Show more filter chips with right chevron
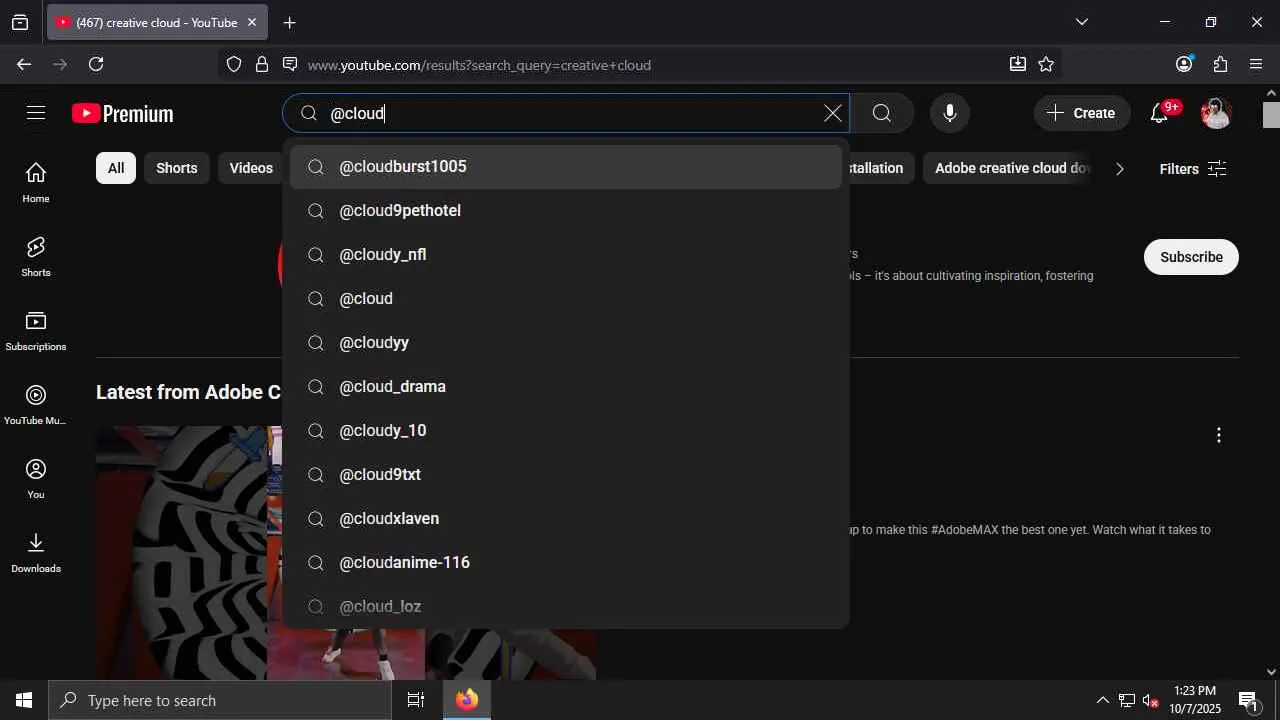This screenshot has width=1280, height=720. tap(1120, 168)
